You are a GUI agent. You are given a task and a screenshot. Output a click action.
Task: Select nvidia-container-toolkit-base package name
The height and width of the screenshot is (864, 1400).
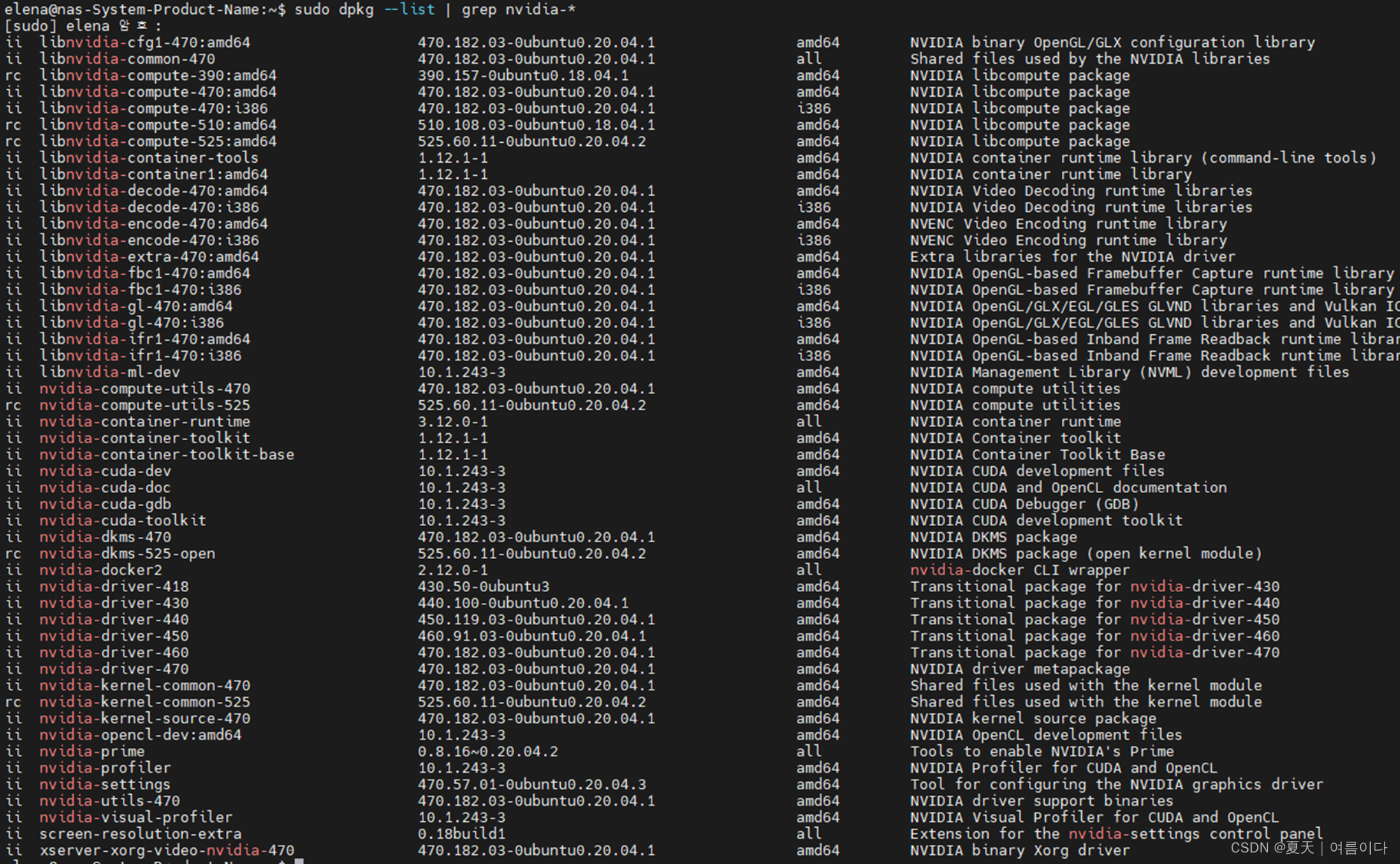pyautogui.click(x=167, y=455)
